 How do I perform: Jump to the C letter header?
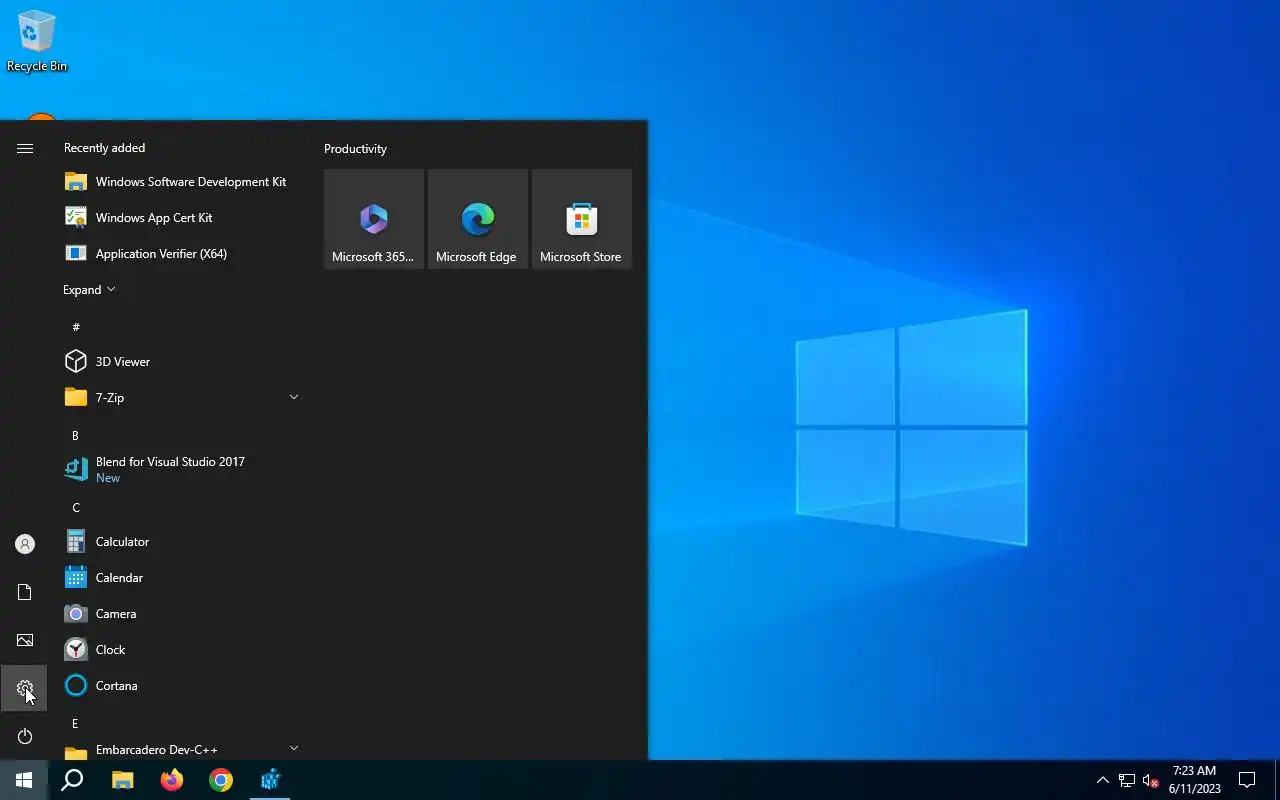tap(76, 507)
